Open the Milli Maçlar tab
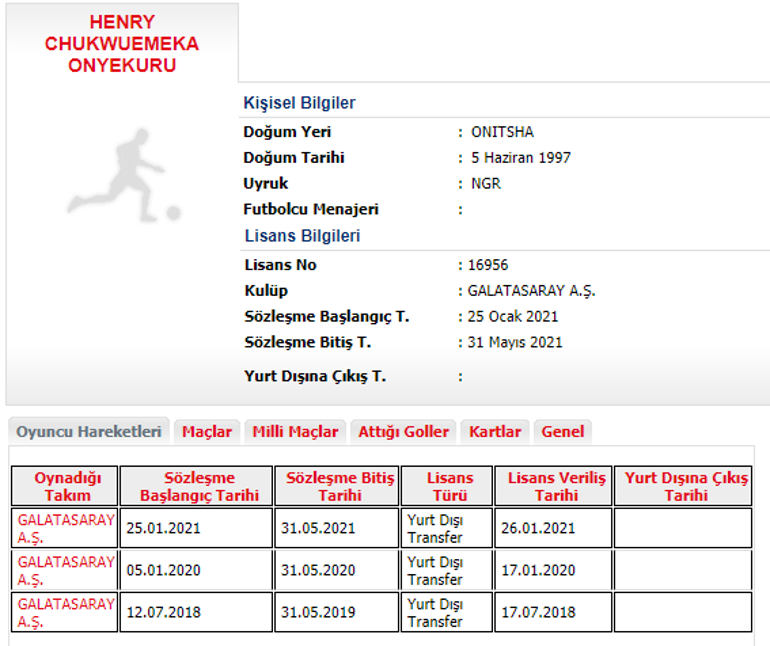The height and width of the screenshot is (646, 770). coord(295,431)
